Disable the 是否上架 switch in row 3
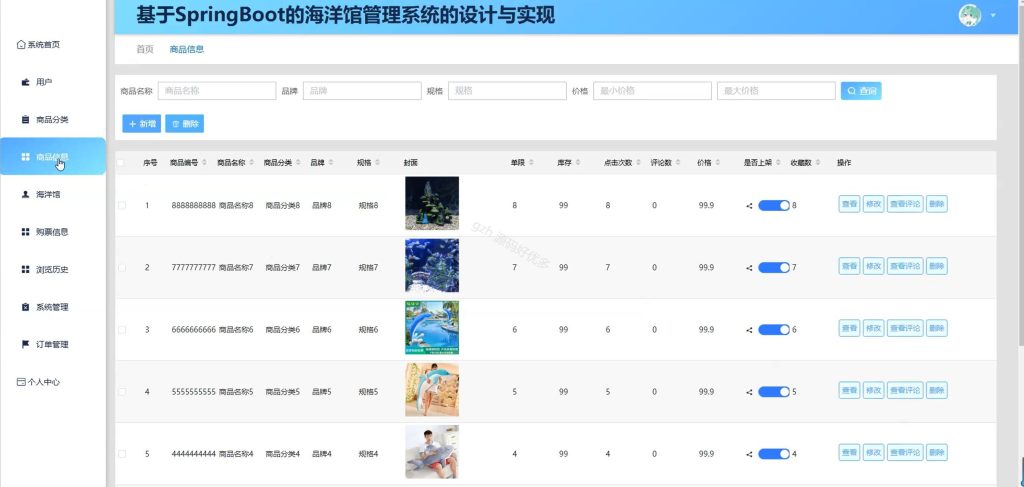The image size is (1024, 487). pyautogui.click(x=774, y=330)
